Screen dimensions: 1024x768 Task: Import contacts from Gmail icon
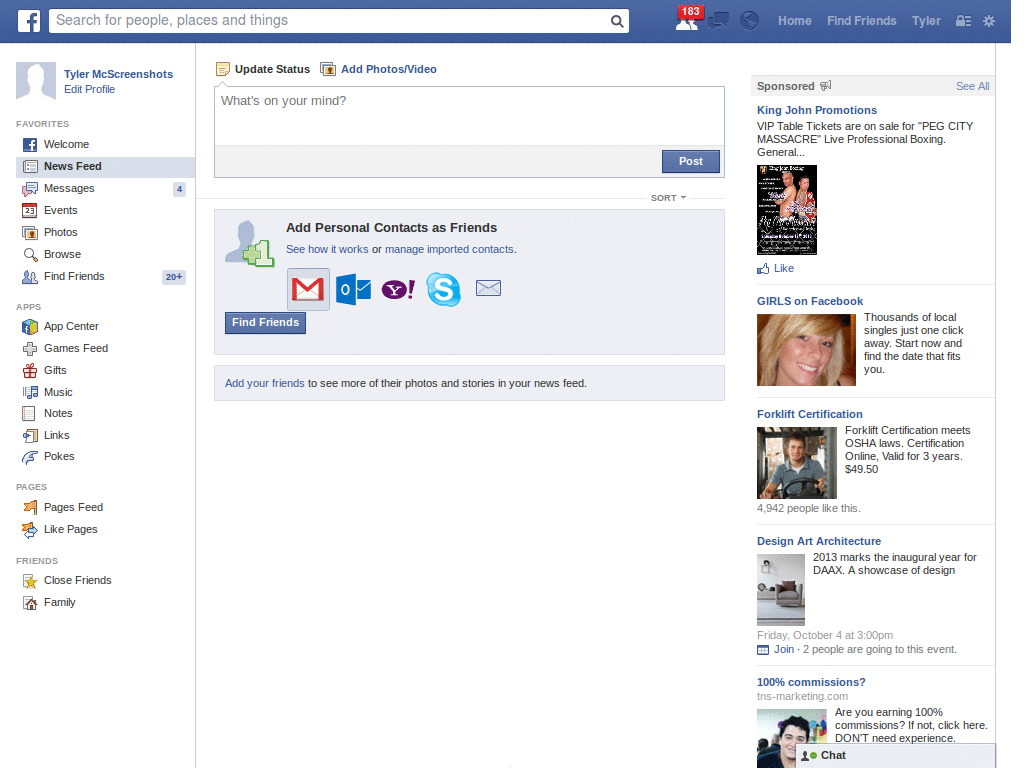click(308, 289)
